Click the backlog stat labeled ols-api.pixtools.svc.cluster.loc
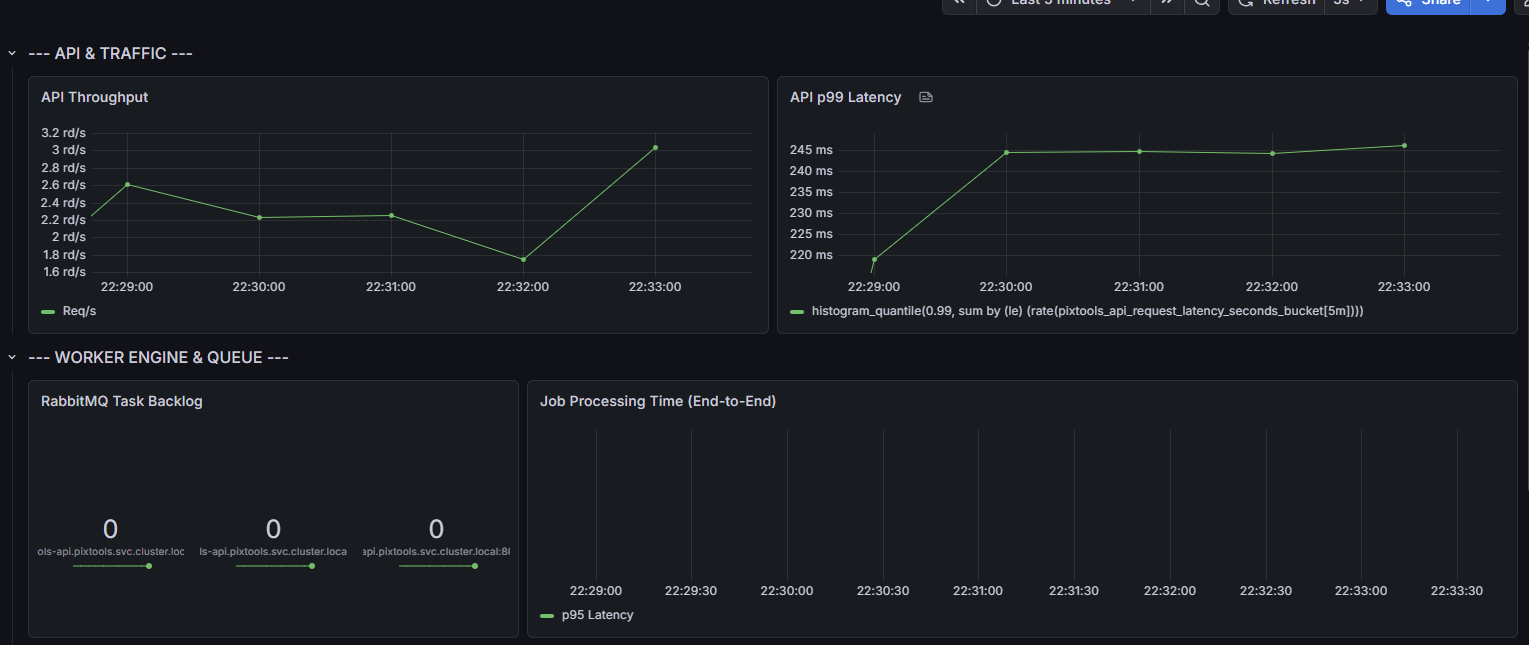1529x645 pixels. pyautogui.click(x=111, y=545)
